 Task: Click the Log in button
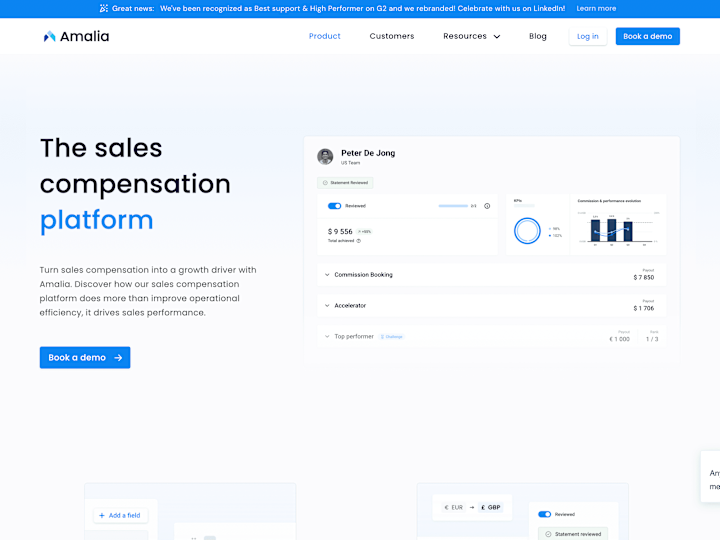588,36
